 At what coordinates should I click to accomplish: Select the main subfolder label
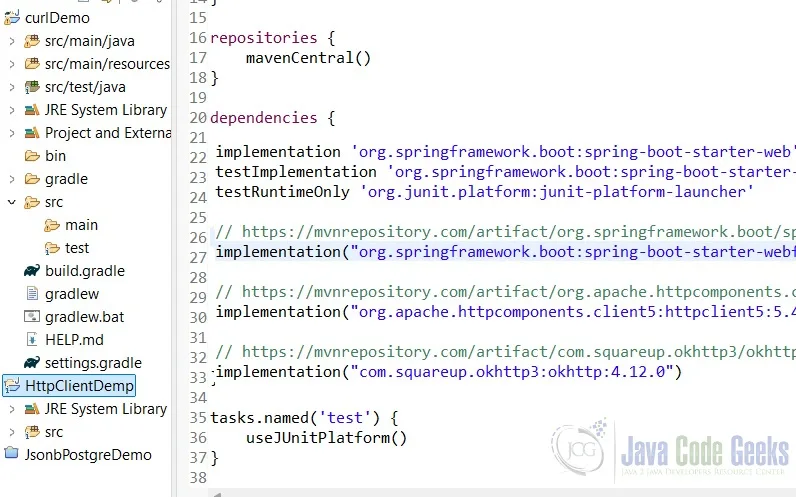coord(81,225)
